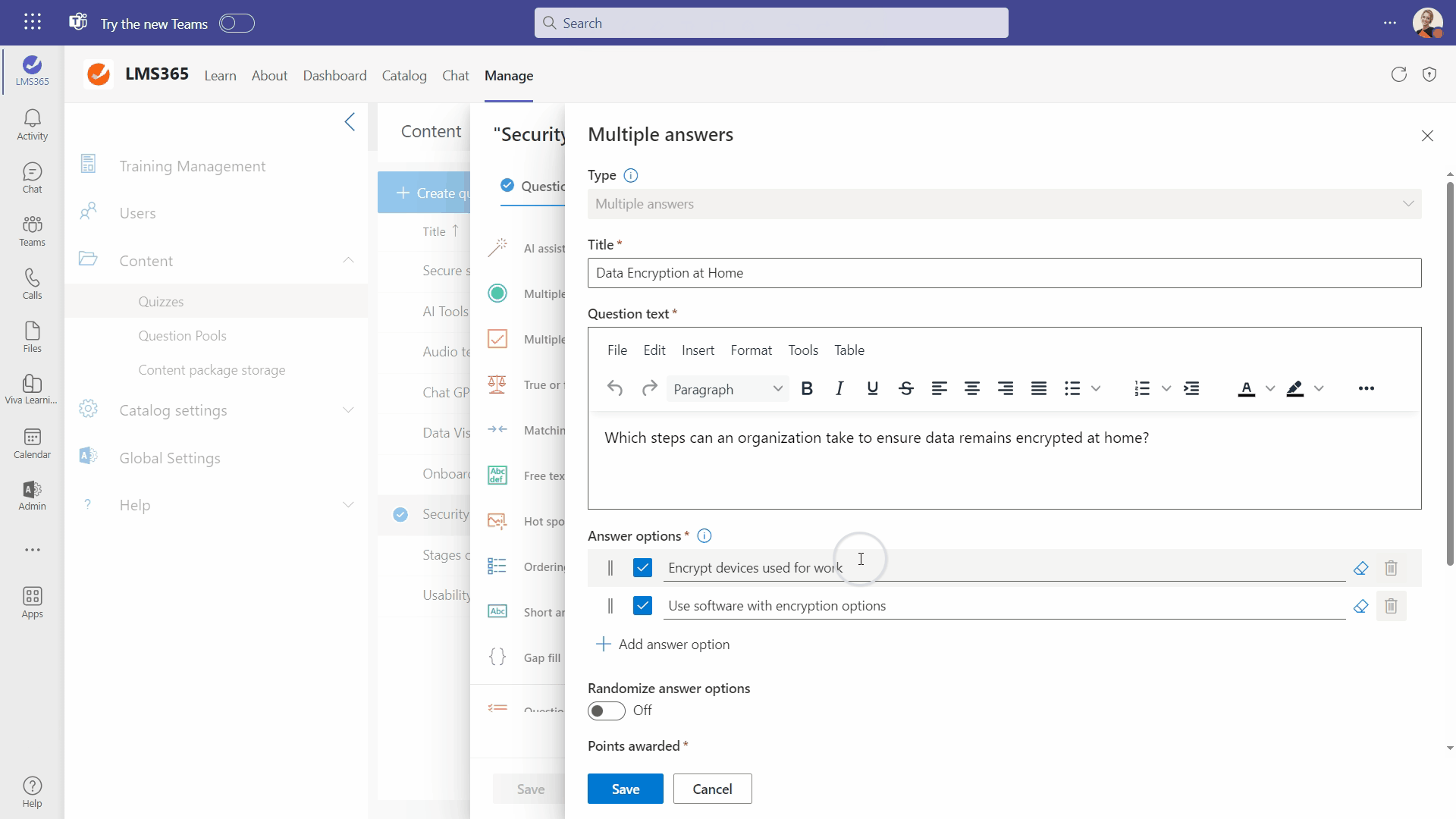Screen dimensions: 1456x819
Task: Open the question Type dropdown
Action: point(1004,204)
